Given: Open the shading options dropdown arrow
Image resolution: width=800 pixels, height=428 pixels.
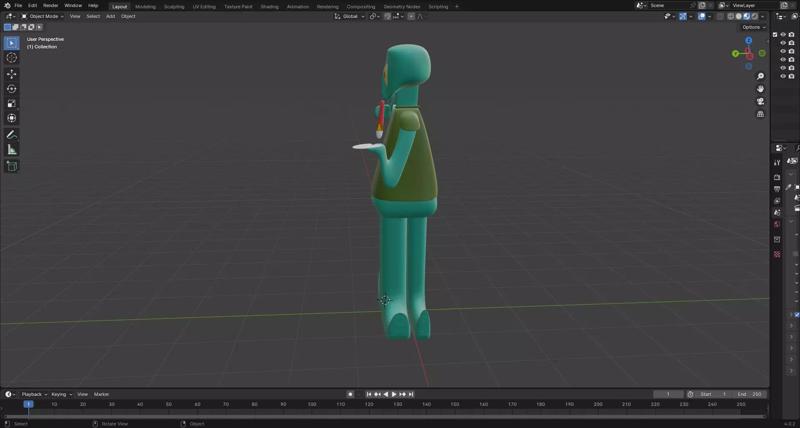Looking at the screenshot, I should click(762, 16).
